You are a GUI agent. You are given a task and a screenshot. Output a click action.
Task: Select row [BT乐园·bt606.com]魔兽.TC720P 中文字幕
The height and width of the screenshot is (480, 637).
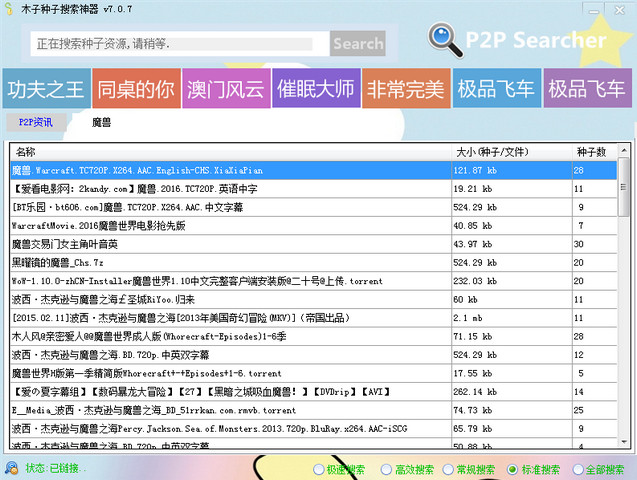(x=313, y=207)
